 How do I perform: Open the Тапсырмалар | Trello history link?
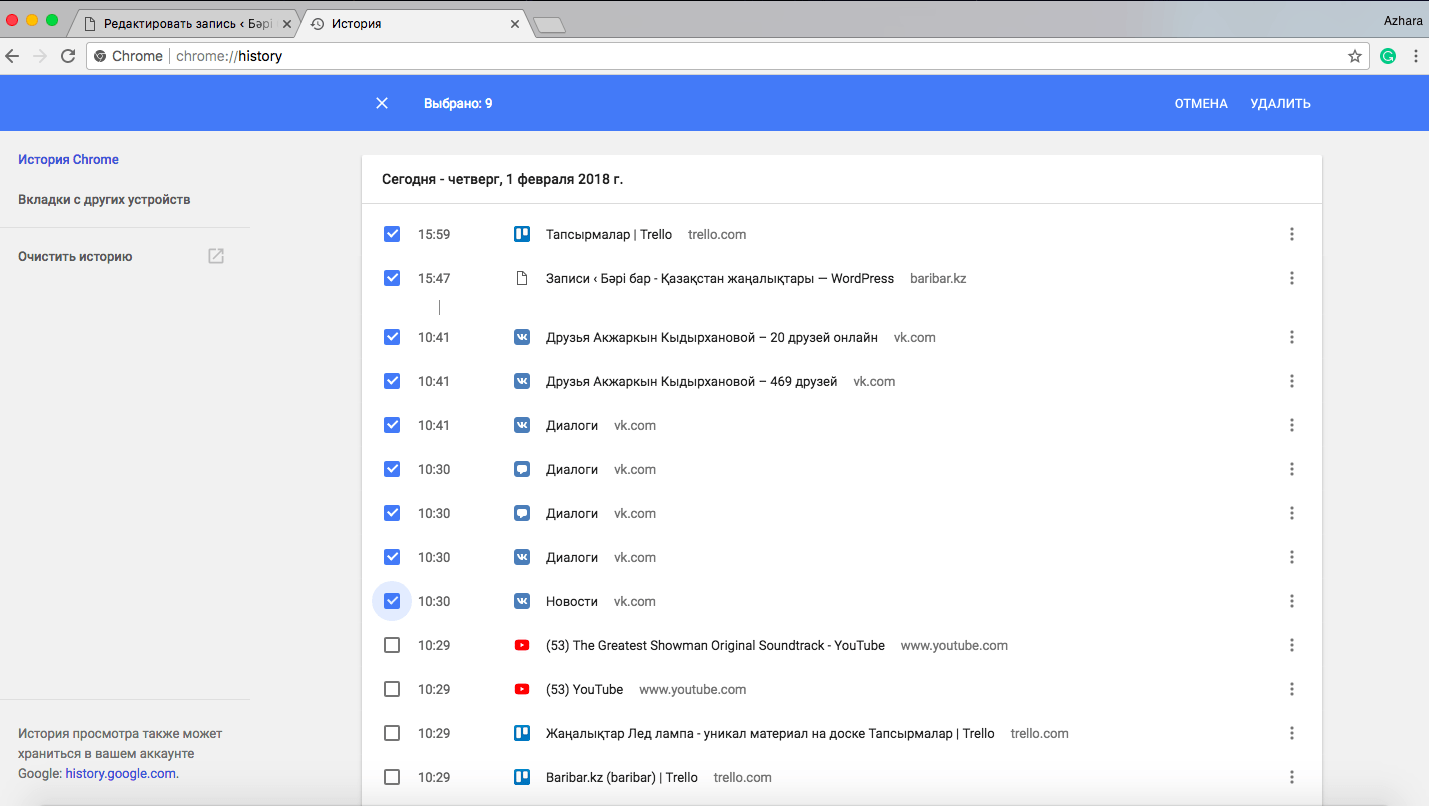click(x=609, y=234)
